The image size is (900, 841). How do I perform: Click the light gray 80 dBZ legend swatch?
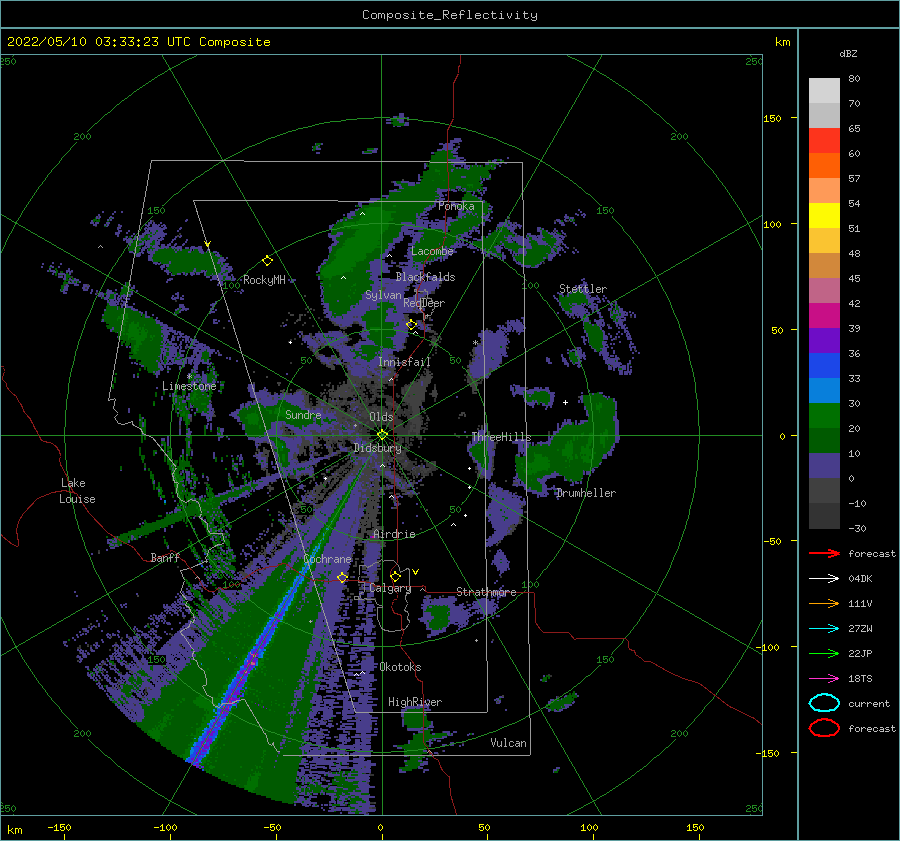click(824, 90)
